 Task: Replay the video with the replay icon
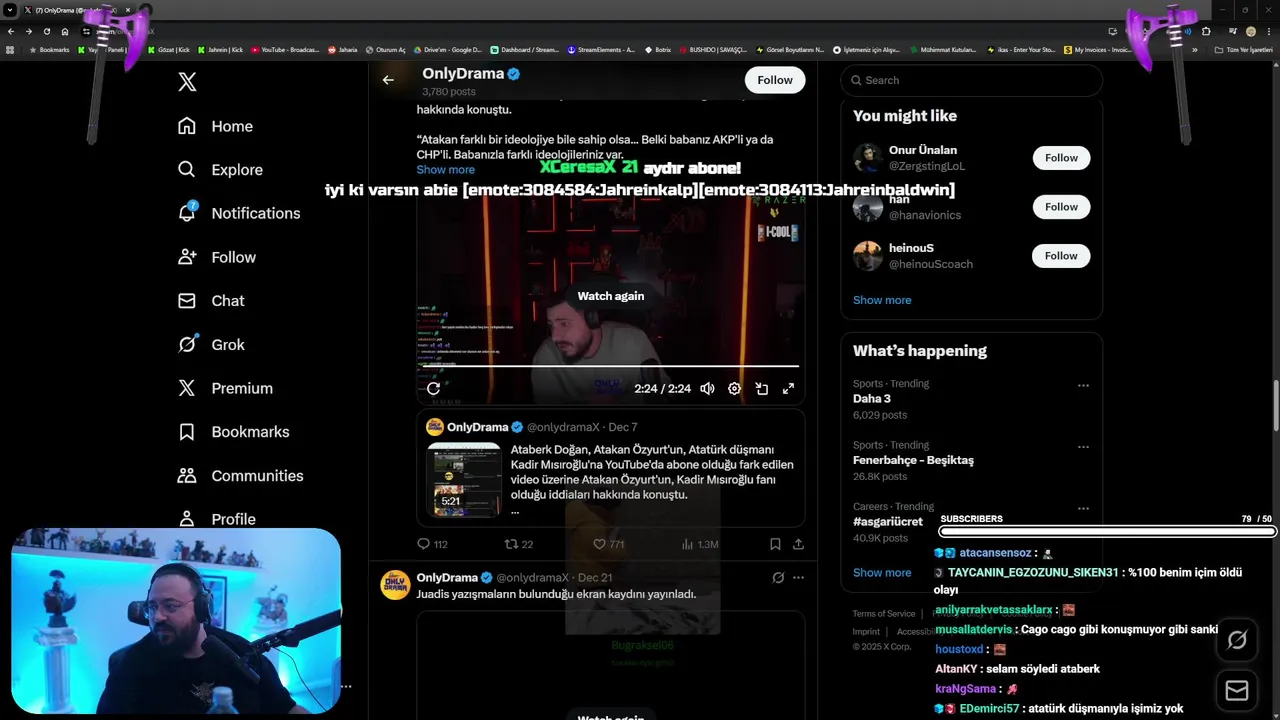(x=433, y=389)
